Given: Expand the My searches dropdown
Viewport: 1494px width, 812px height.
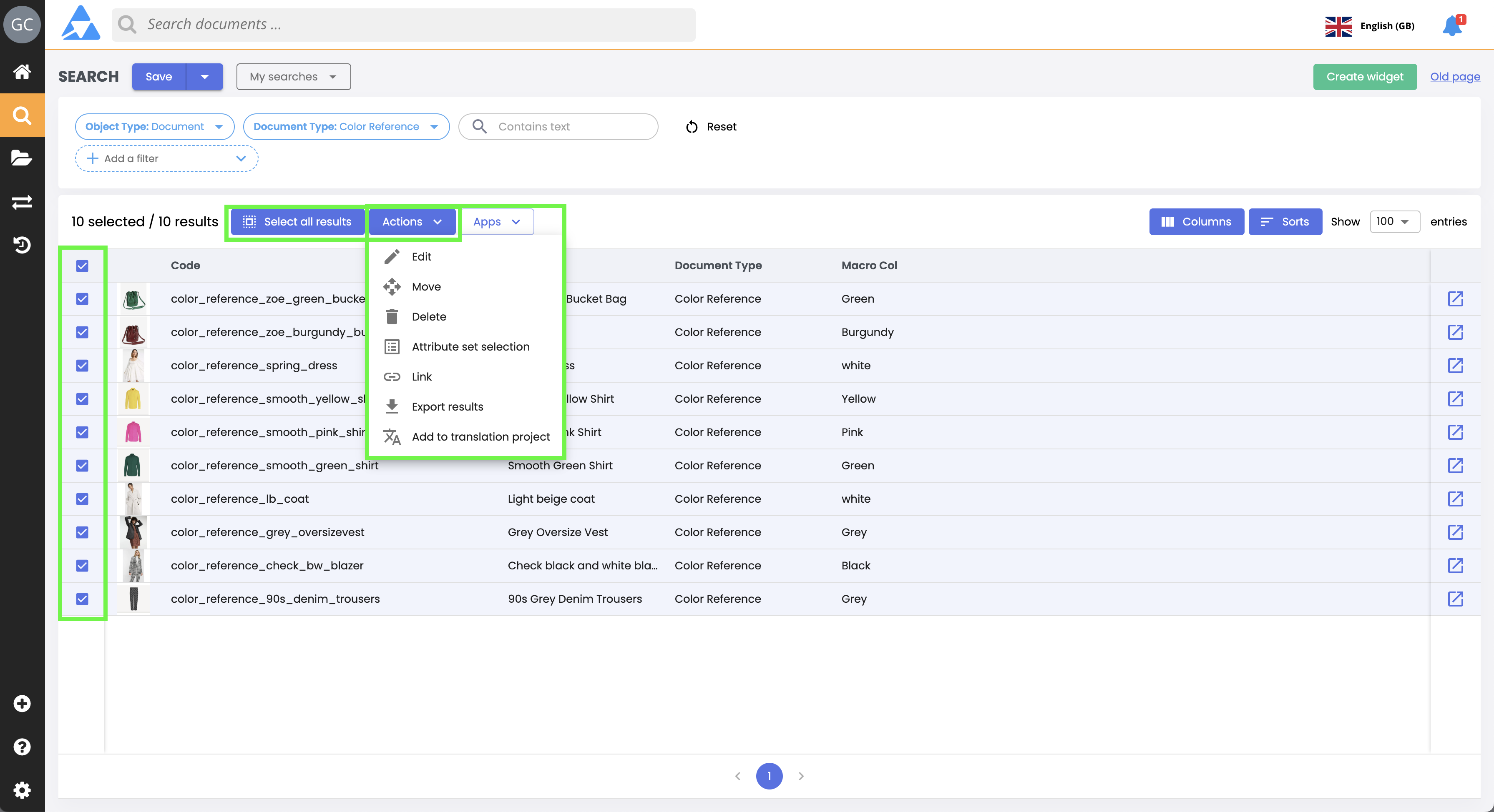Looking at the screenshot, I should pos(294,77).
